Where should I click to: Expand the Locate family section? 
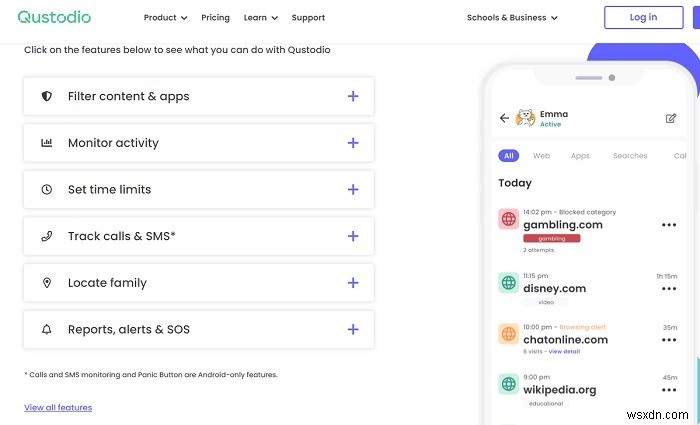coord(353,283)
